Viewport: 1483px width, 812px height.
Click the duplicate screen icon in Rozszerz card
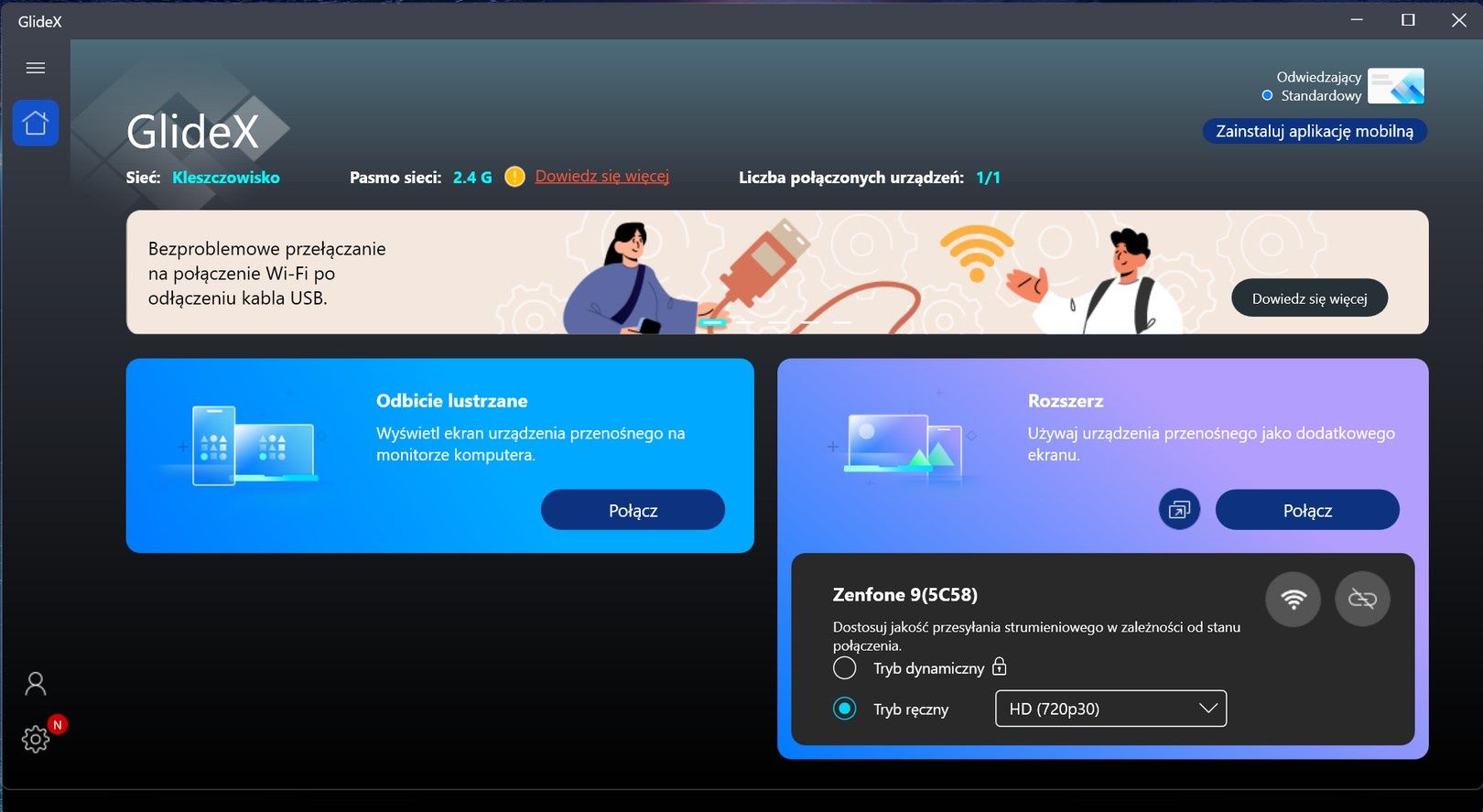[x=1179, y=510]
